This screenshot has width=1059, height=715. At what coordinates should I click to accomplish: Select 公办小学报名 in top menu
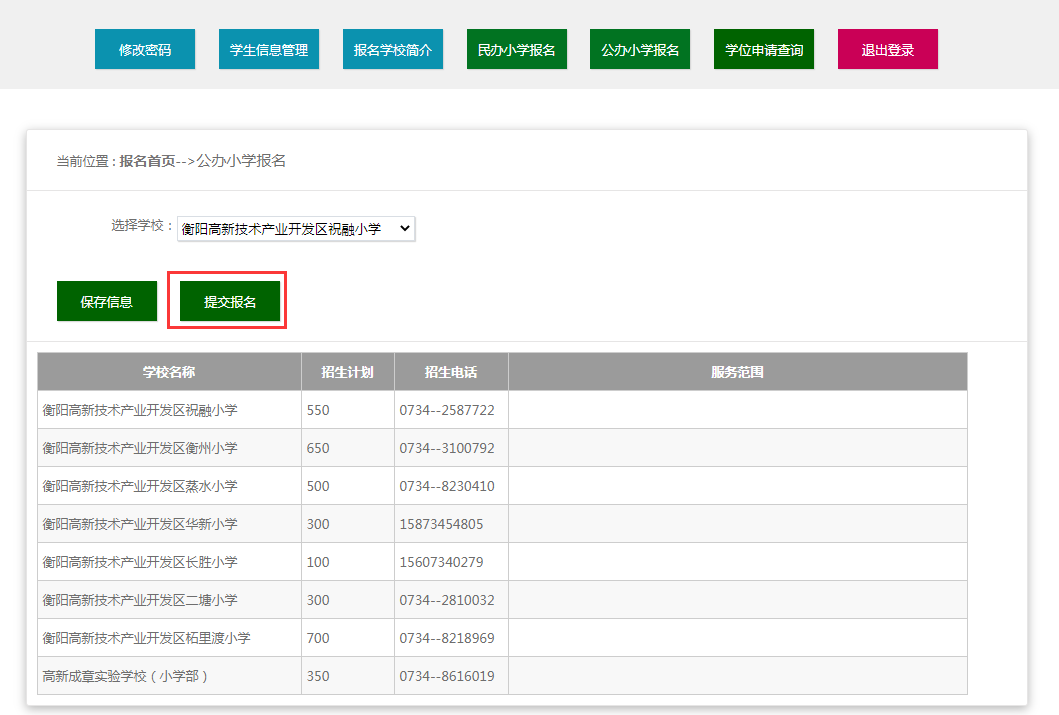click(x=640, y=49)
